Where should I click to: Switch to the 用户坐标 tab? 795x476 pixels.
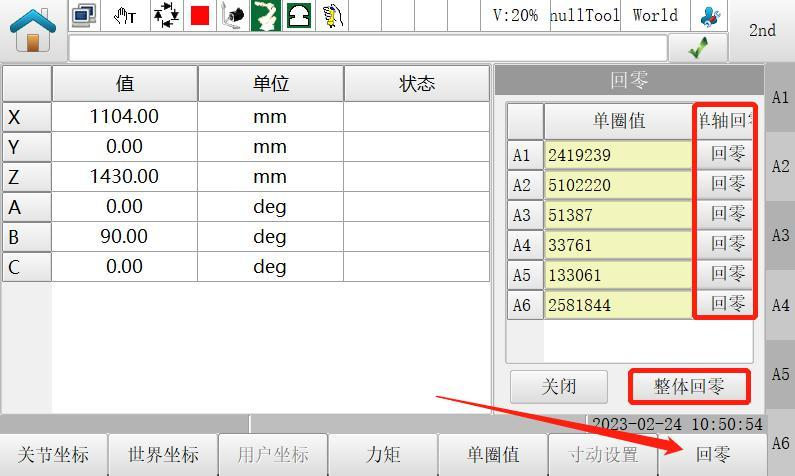273,454
